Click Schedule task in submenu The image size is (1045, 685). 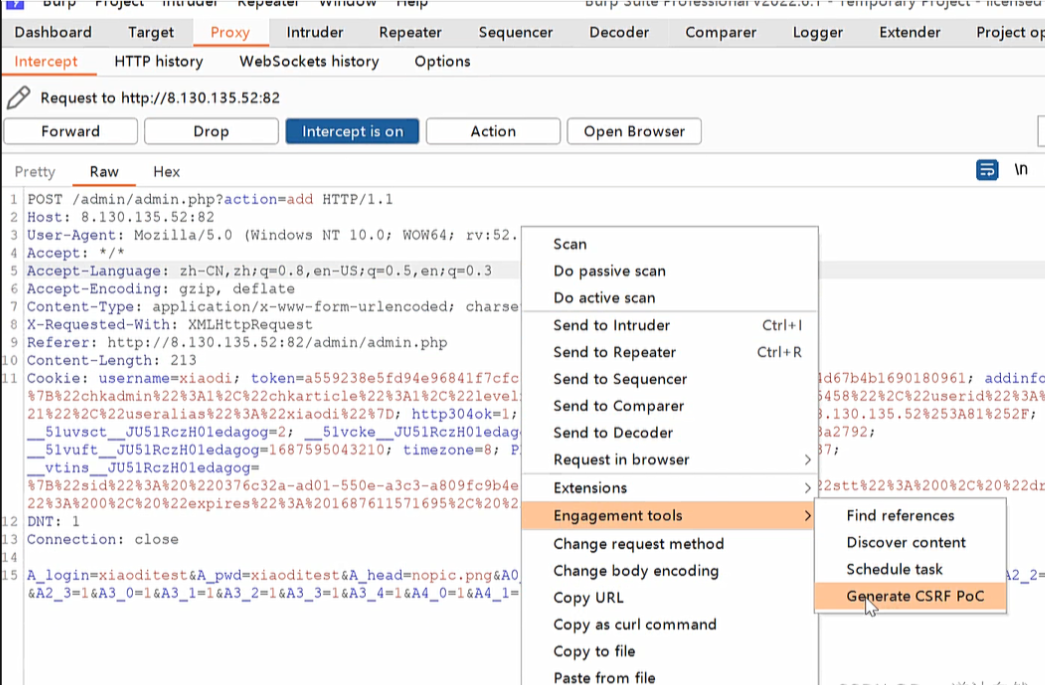pos(910,569)
